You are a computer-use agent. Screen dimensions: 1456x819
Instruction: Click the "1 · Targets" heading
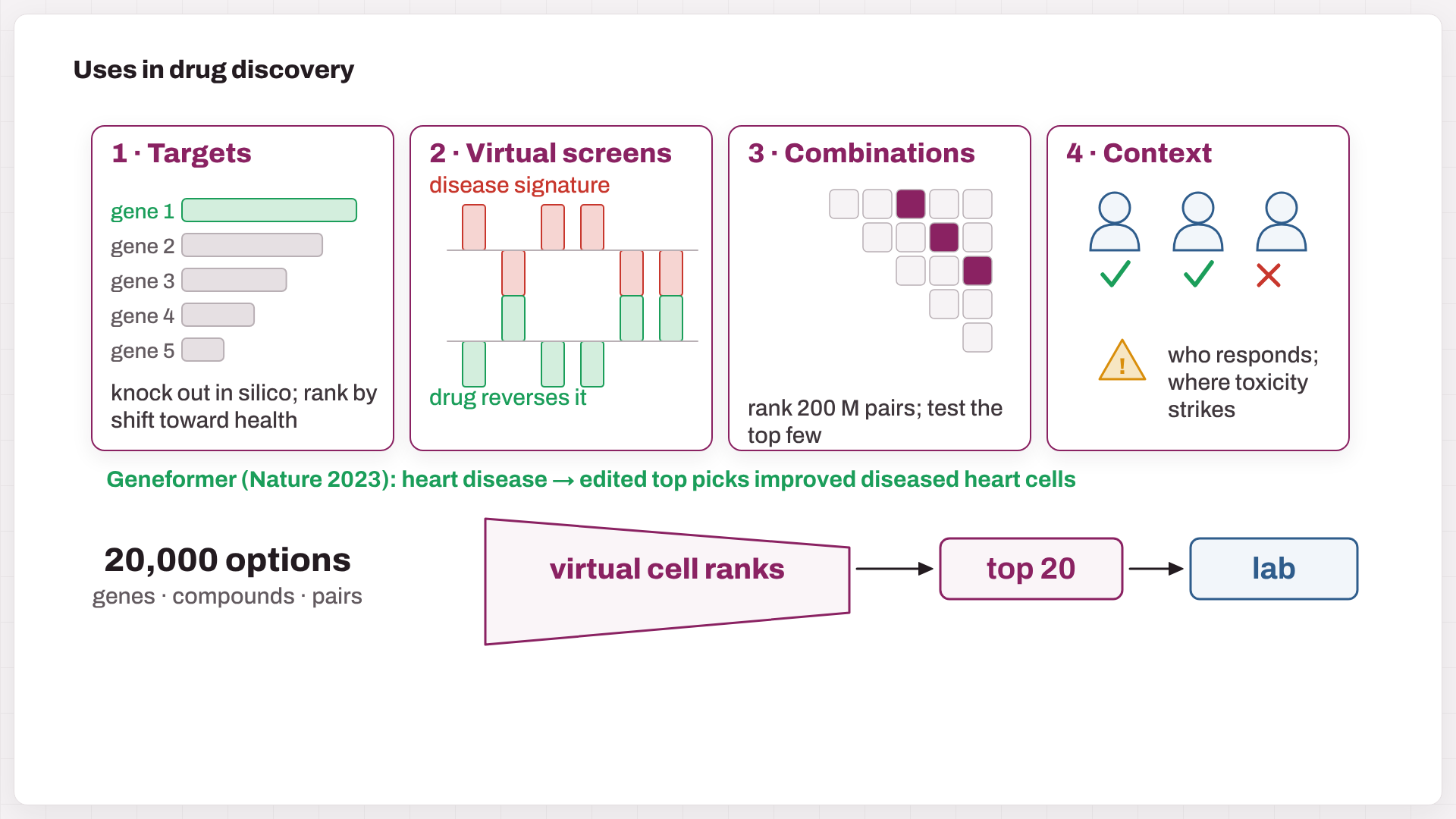[181, 153]
